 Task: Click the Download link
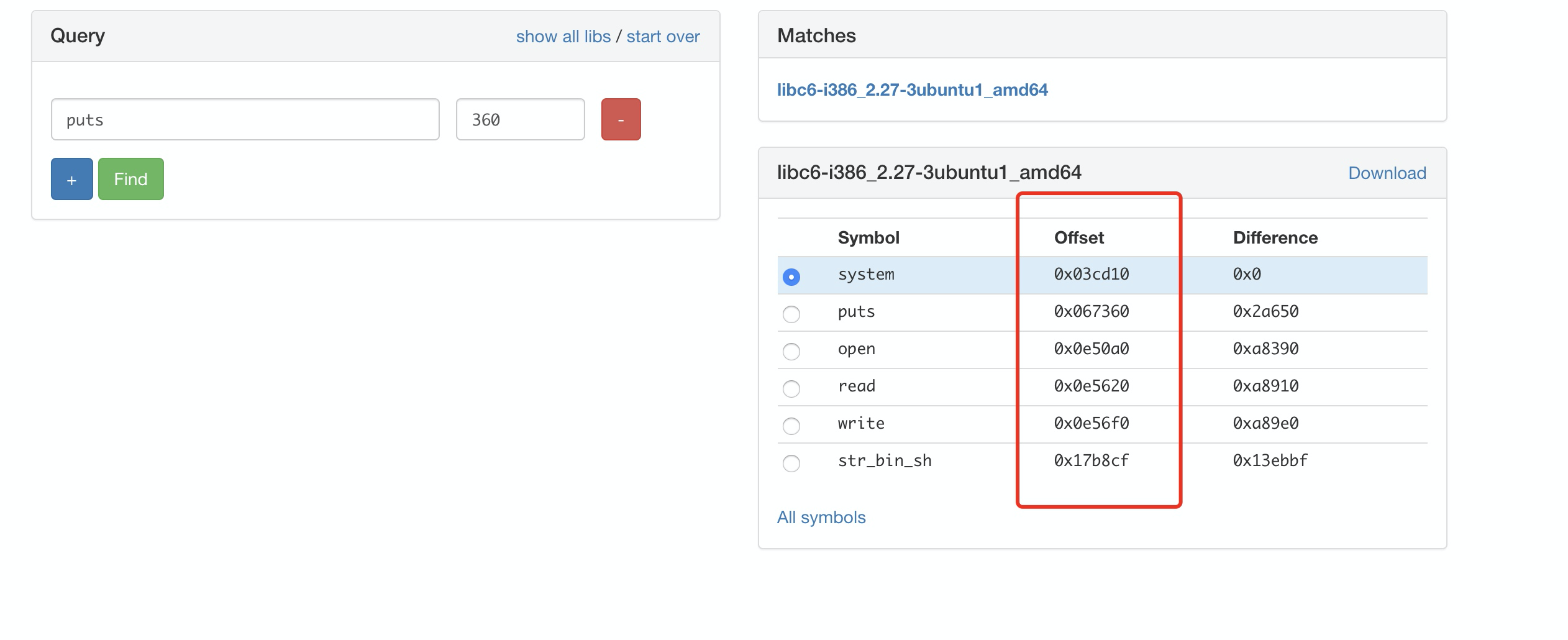click(x=1387, y=173)
